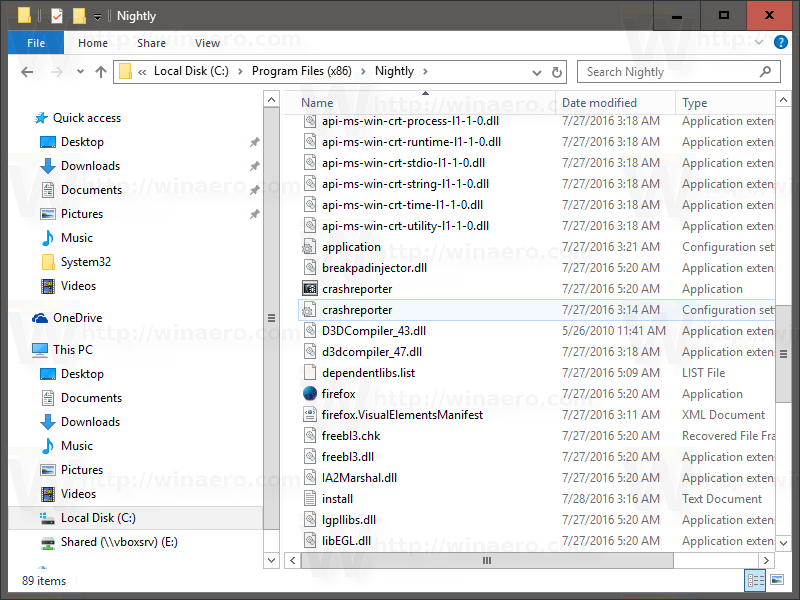
Task: Click Quick access star icon
Action: [41, 118]
